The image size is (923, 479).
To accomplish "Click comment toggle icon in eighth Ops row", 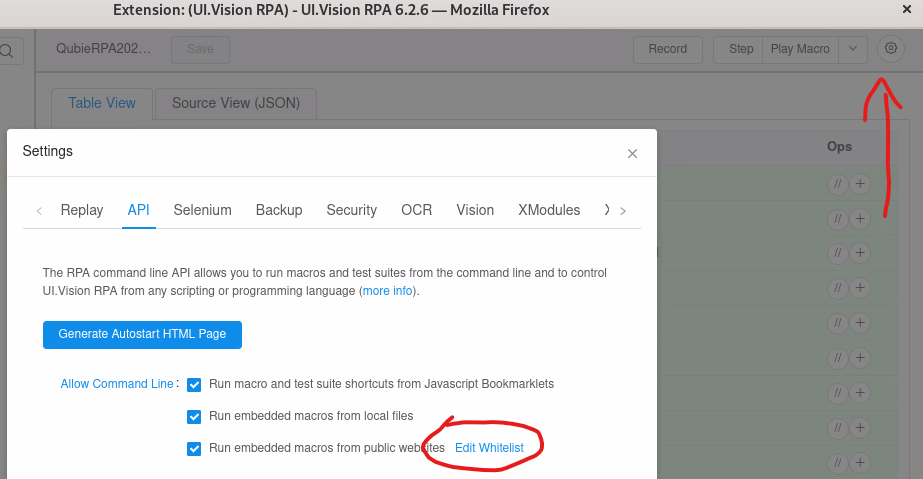I will [x=838, y=428].
